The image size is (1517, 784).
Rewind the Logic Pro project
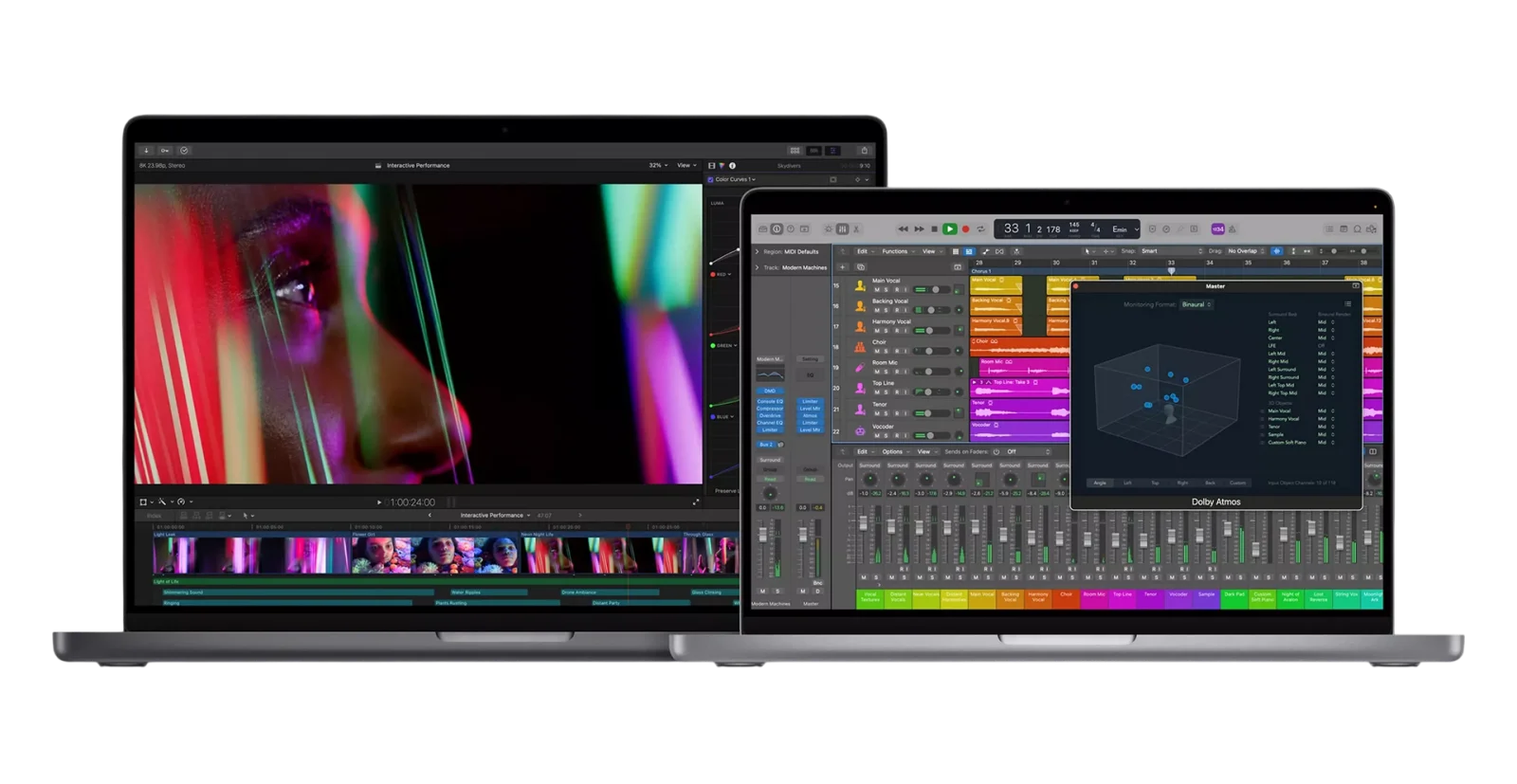(904, 229)
